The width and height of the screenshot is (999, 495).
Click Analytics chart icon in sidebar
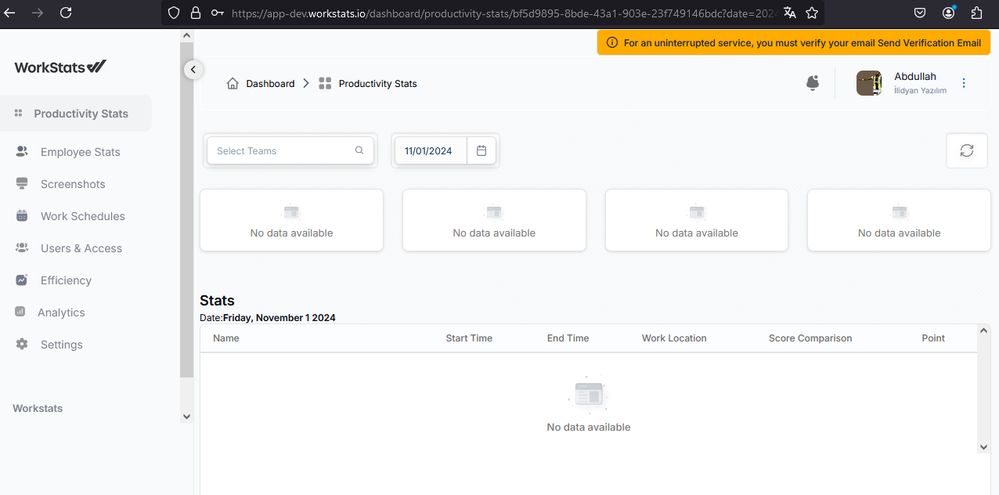coord(20,312)
